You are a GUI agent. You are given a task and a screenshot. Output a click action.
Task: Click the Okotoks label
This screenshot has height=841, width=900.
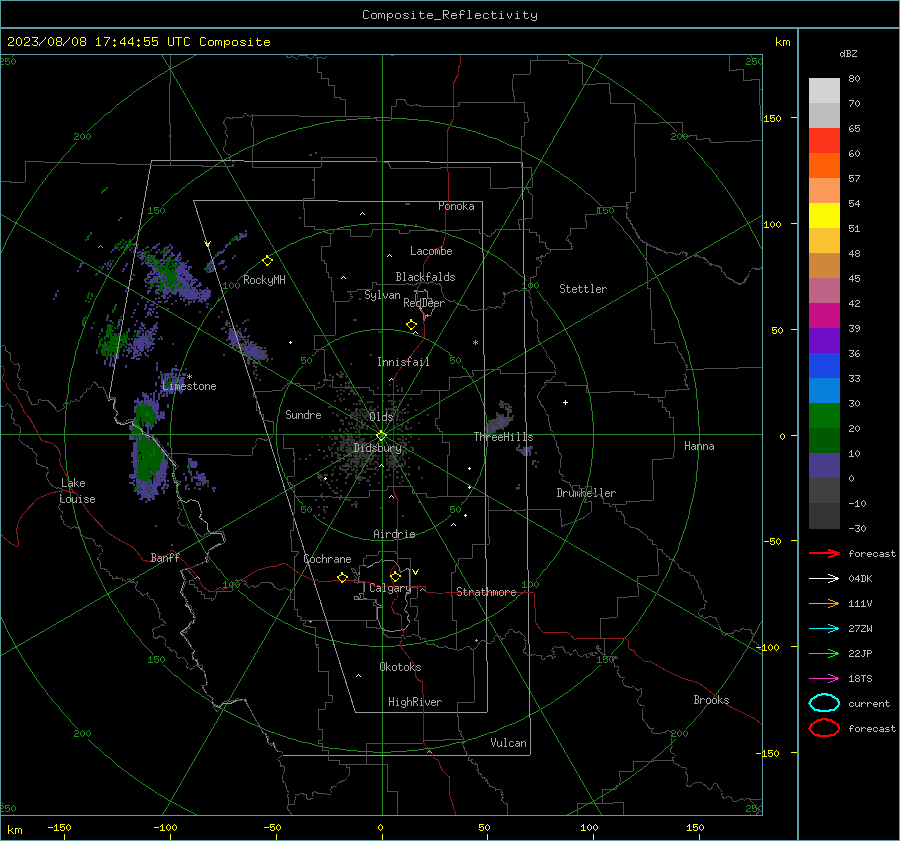click(x=400, y=667)
